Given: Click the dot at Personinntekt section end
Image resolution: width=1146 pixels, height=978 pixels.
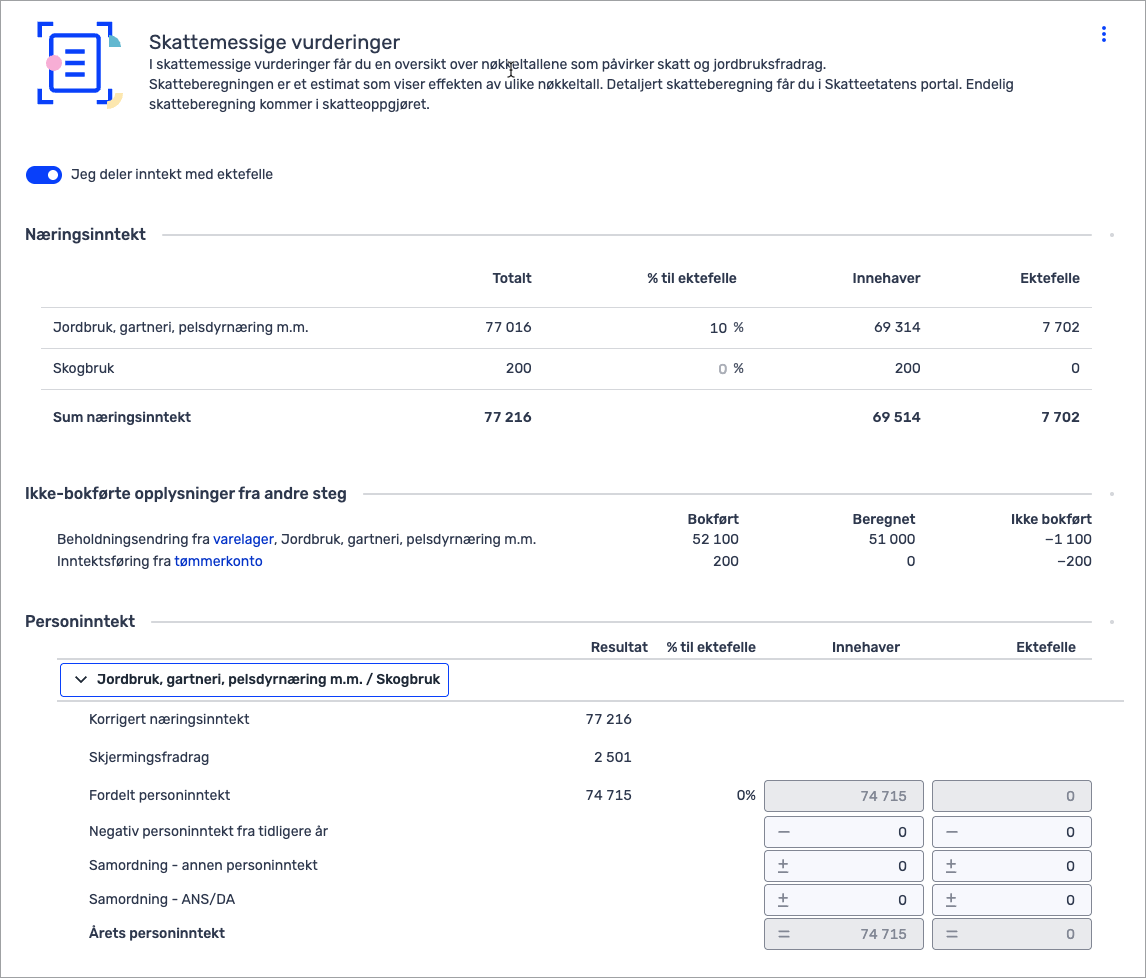Looking at the screenshot, I should point(1111,623).
